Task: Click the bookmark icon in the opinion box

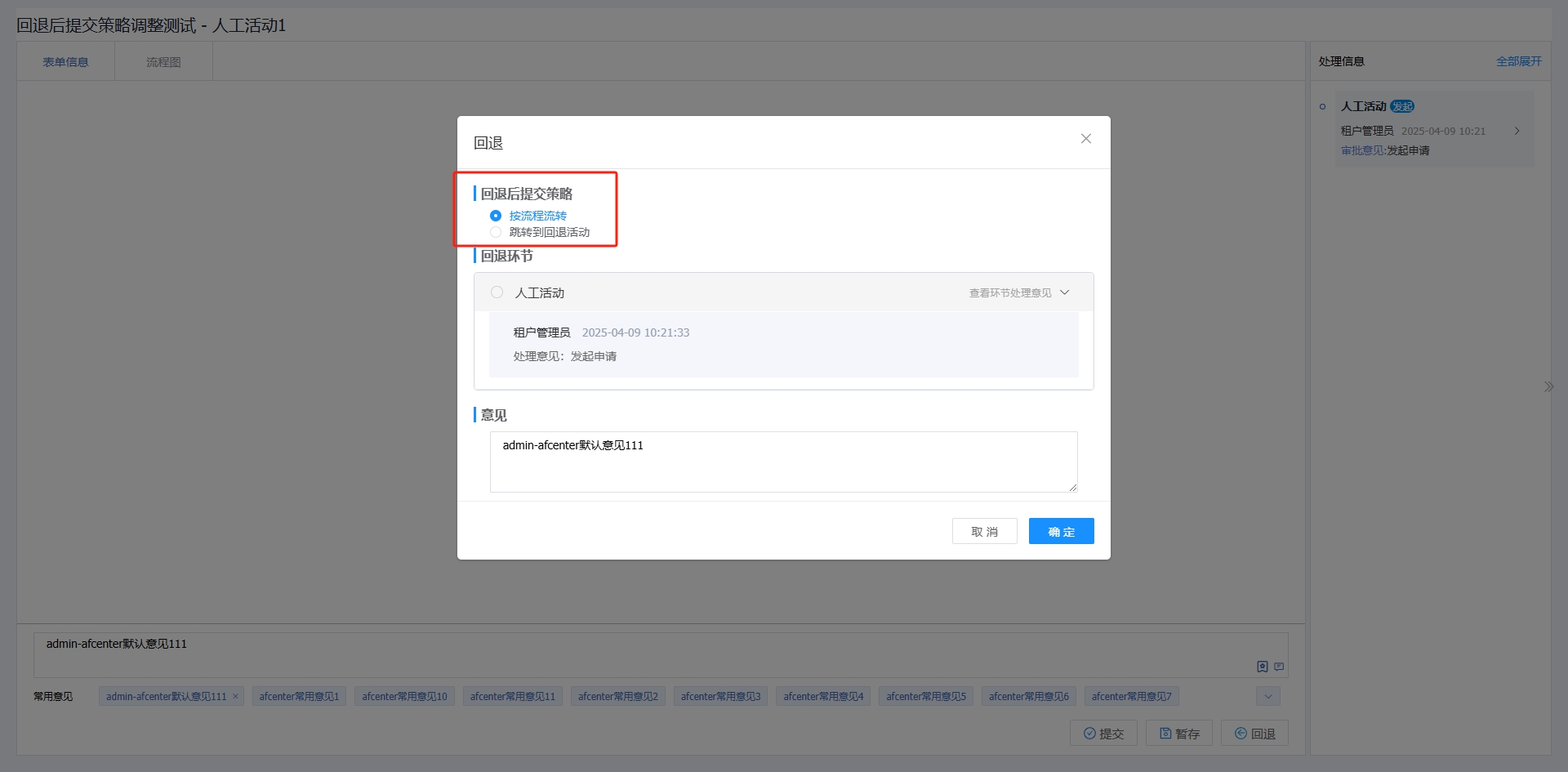Action: [1262, 667]
